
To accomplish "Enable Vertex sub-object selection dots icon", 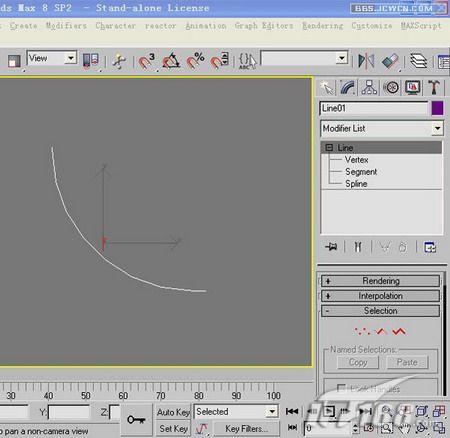I will (x=362, y=331).
